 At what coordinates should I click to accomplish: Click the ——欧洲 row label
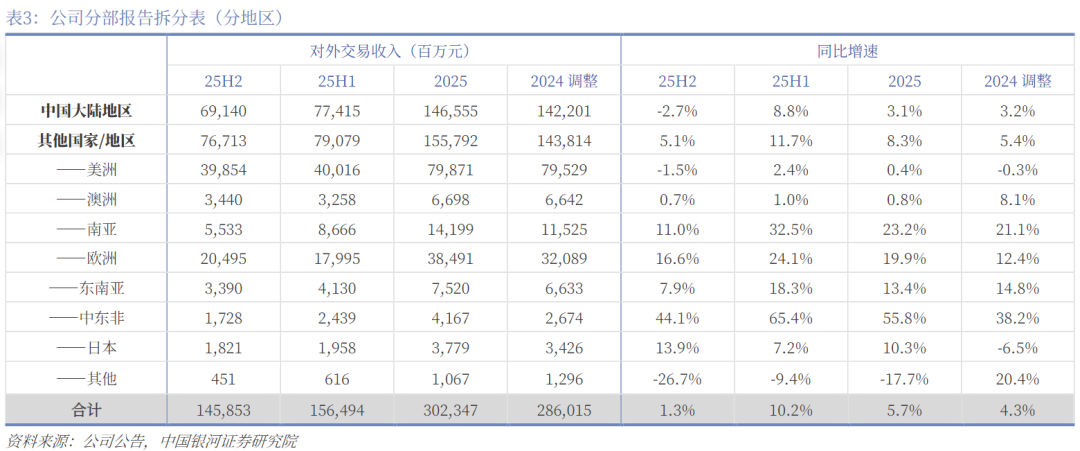[86, 259]
